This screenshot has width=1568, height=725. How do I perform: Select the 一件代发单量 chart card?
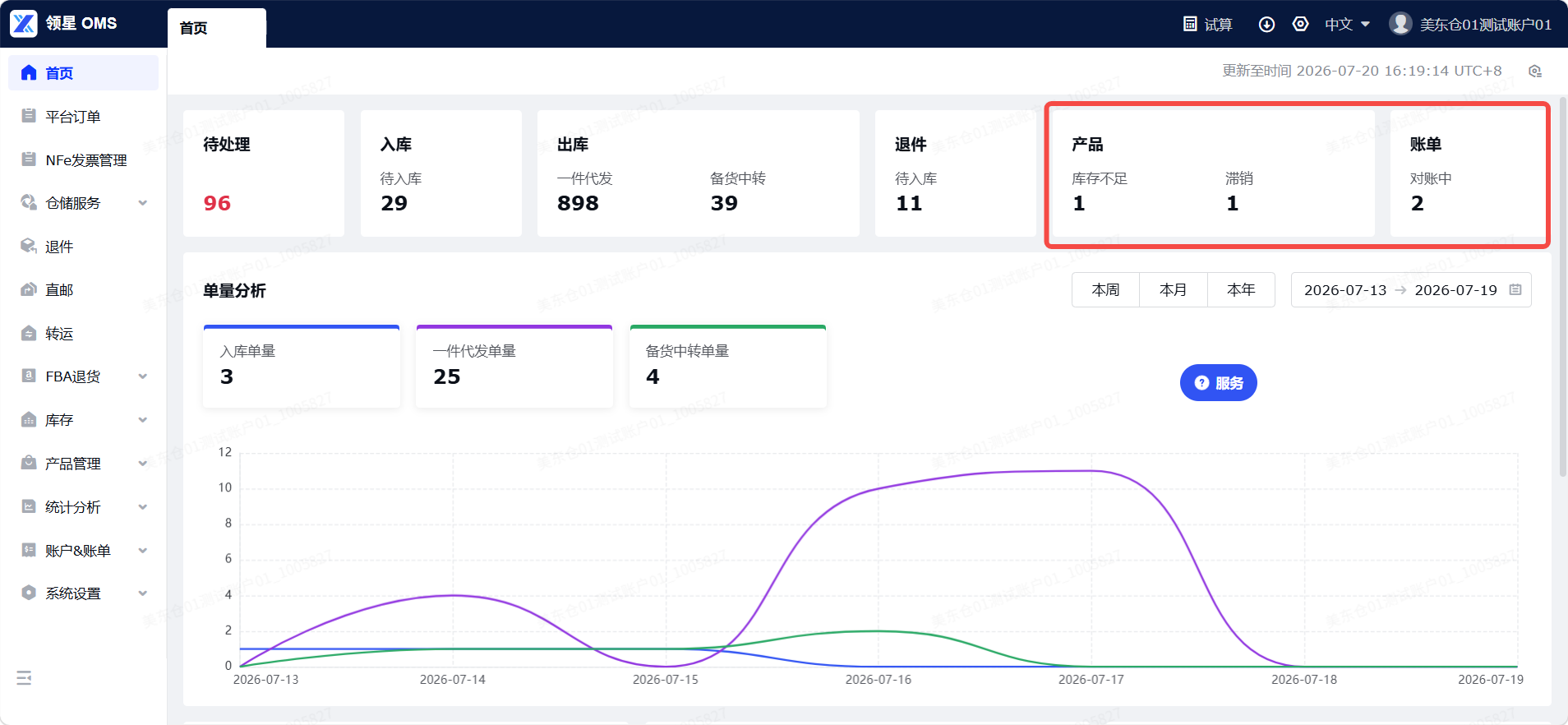tap(514, 366)
